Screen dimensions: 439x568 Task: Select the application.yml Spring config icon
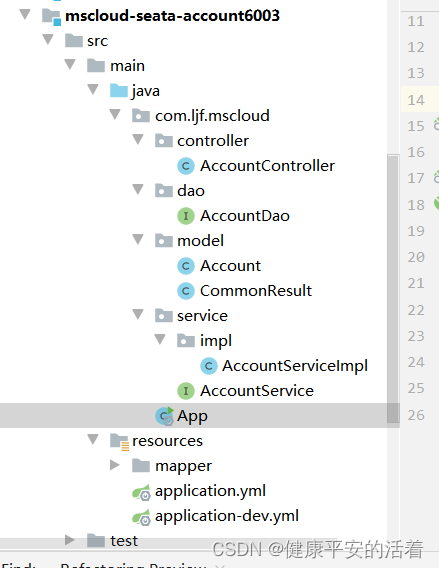tap(141, 492)
